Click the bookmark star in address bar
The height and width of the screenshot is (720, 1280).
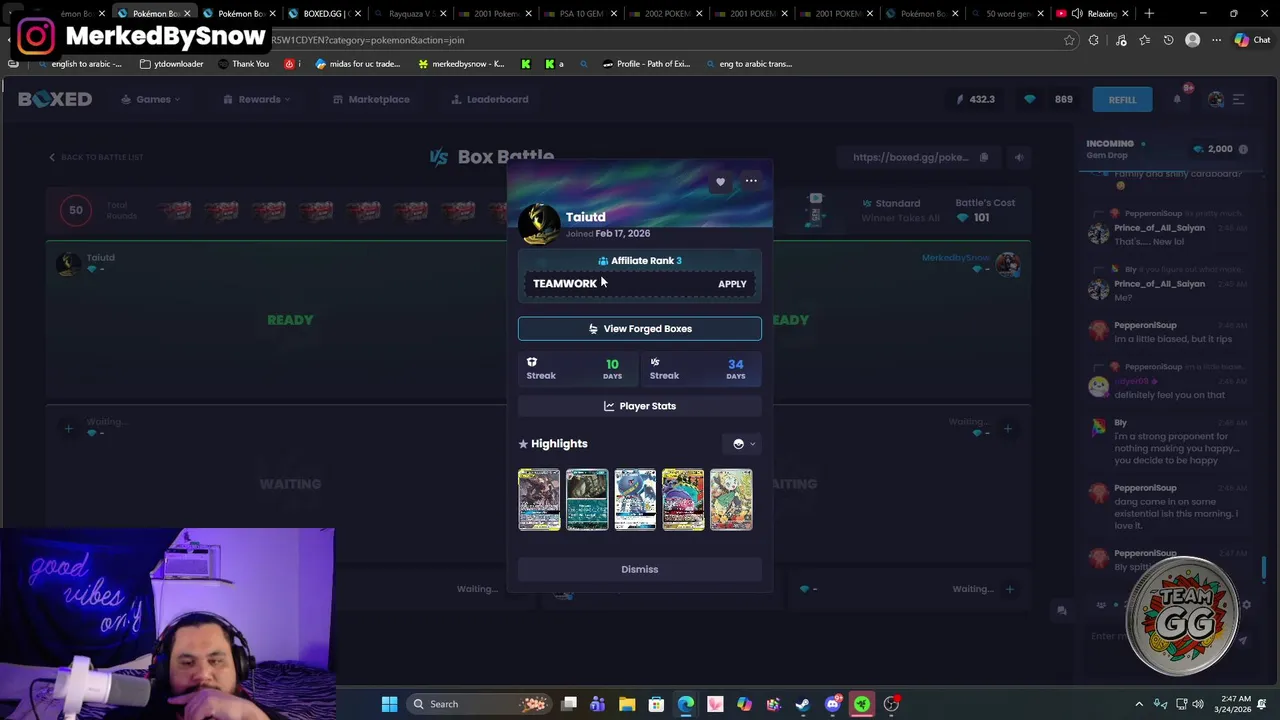coord(1069,40)
